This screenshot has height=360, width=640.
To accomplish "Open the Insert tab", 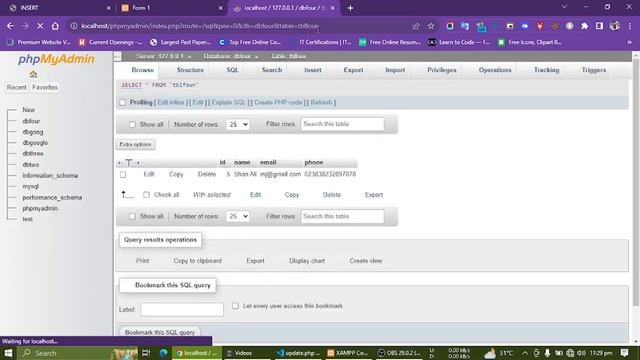I will pyautogui.click(x=313, y=70).
